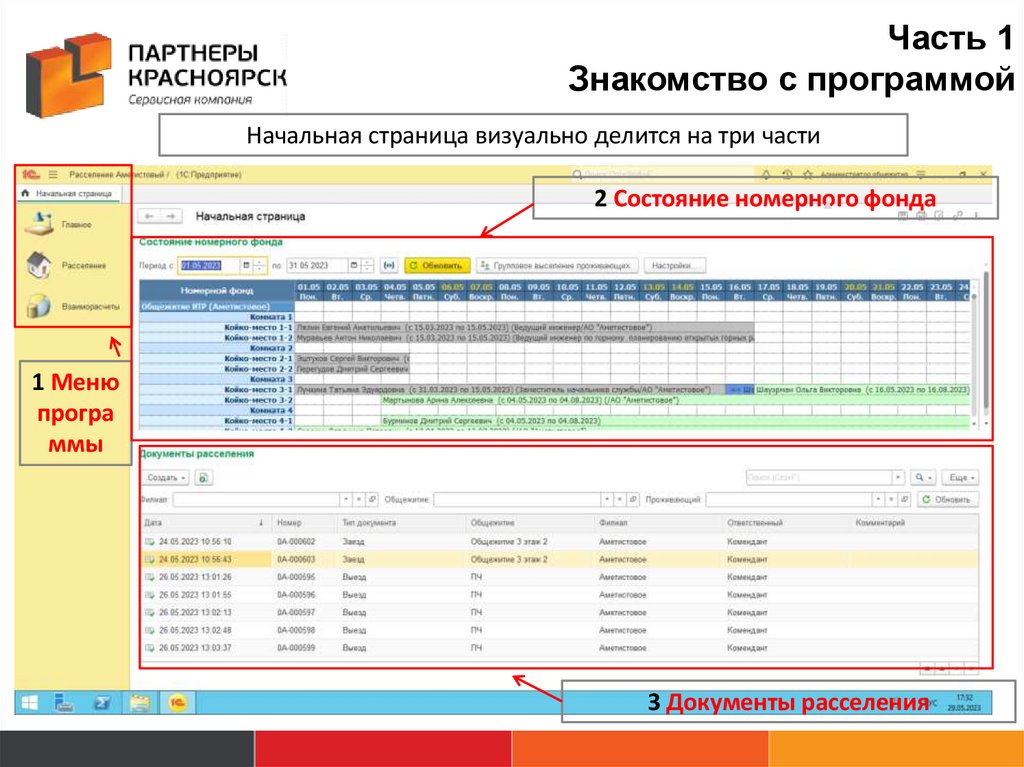Screen dimensions: 1024x767
Task: Select document row 0А-000597
Action: pyautogui.click(x=560, y=612)
